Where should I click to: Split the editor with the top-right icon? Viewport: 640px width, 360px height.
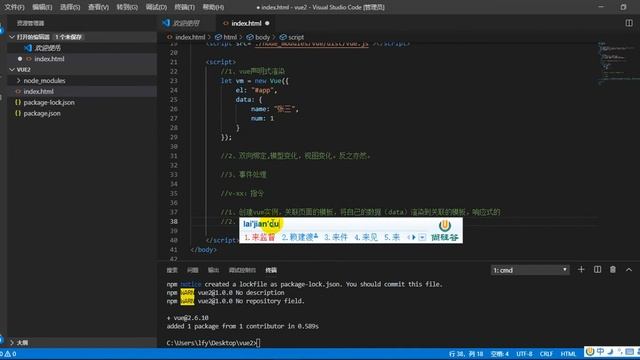(x=629, y=23)
